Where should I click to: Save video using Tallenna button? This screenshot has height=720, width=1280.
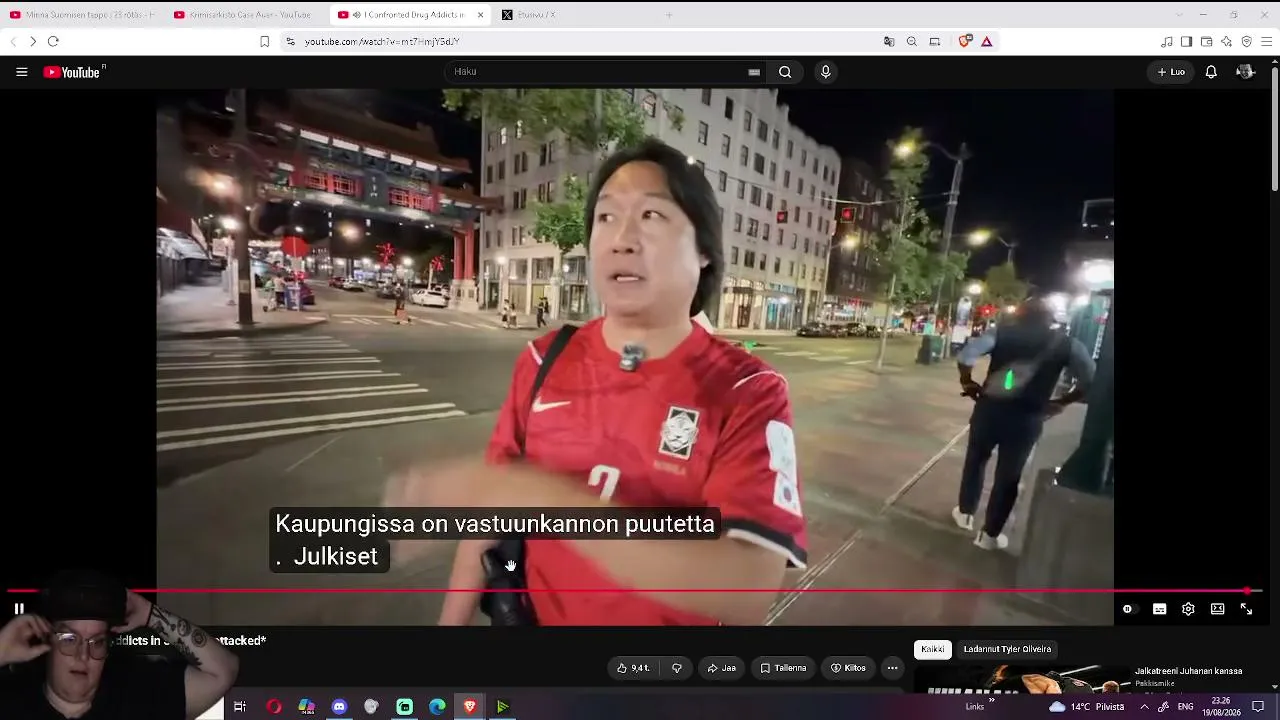point(783,668)
